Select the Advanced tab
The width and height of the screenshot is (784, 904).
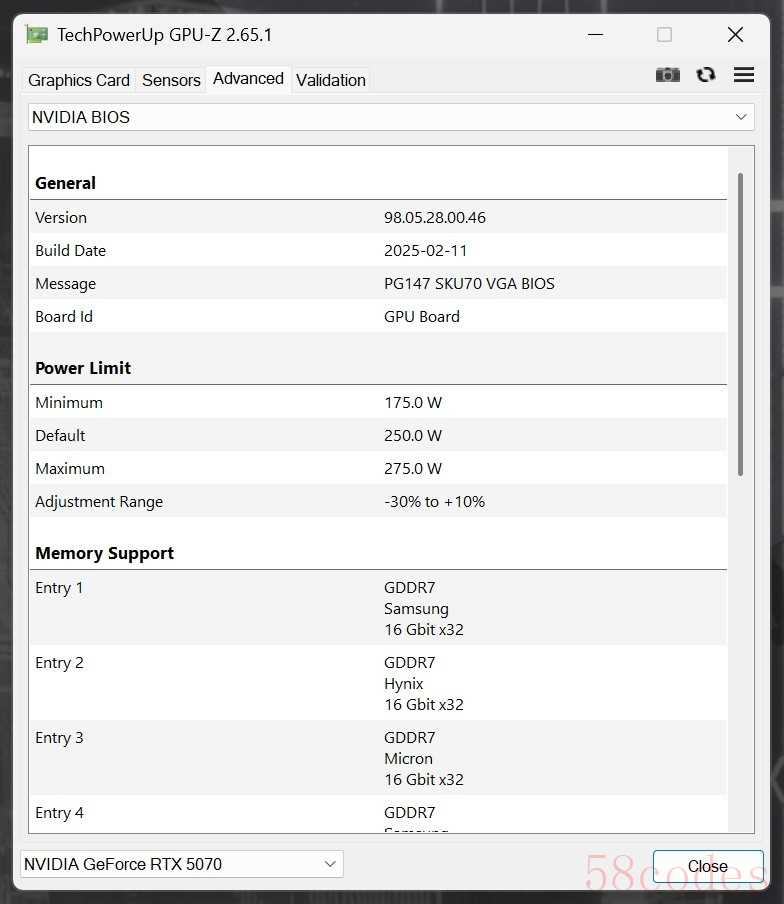[248, 79]
